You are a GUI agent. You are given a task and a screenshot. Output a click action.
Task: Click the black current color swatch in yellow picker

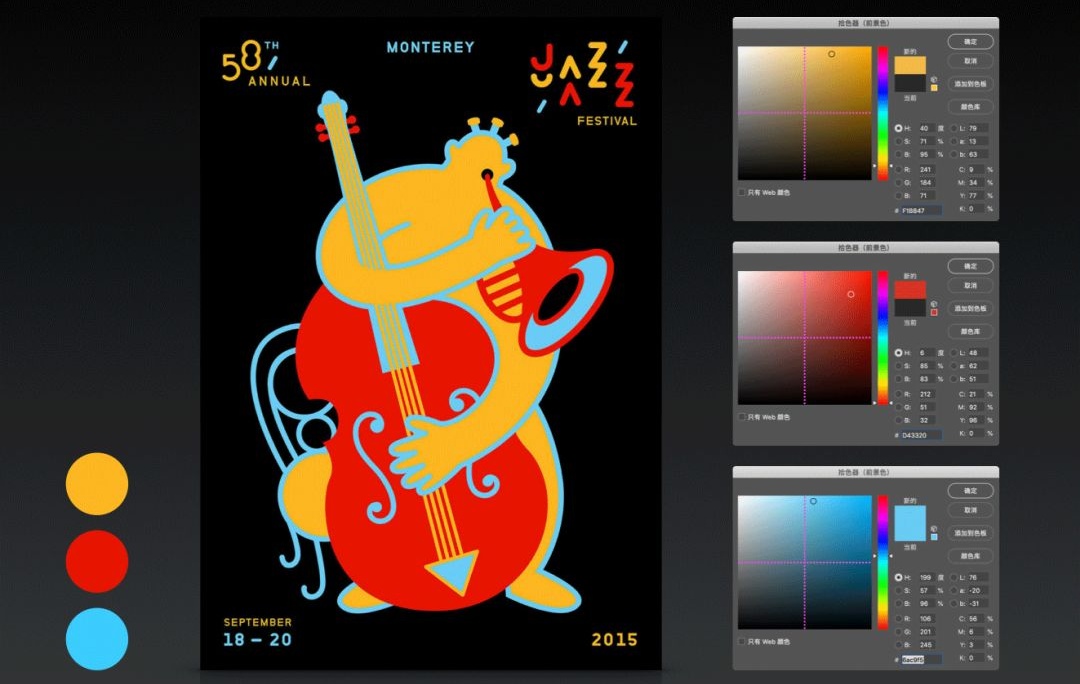pos(910,83)
